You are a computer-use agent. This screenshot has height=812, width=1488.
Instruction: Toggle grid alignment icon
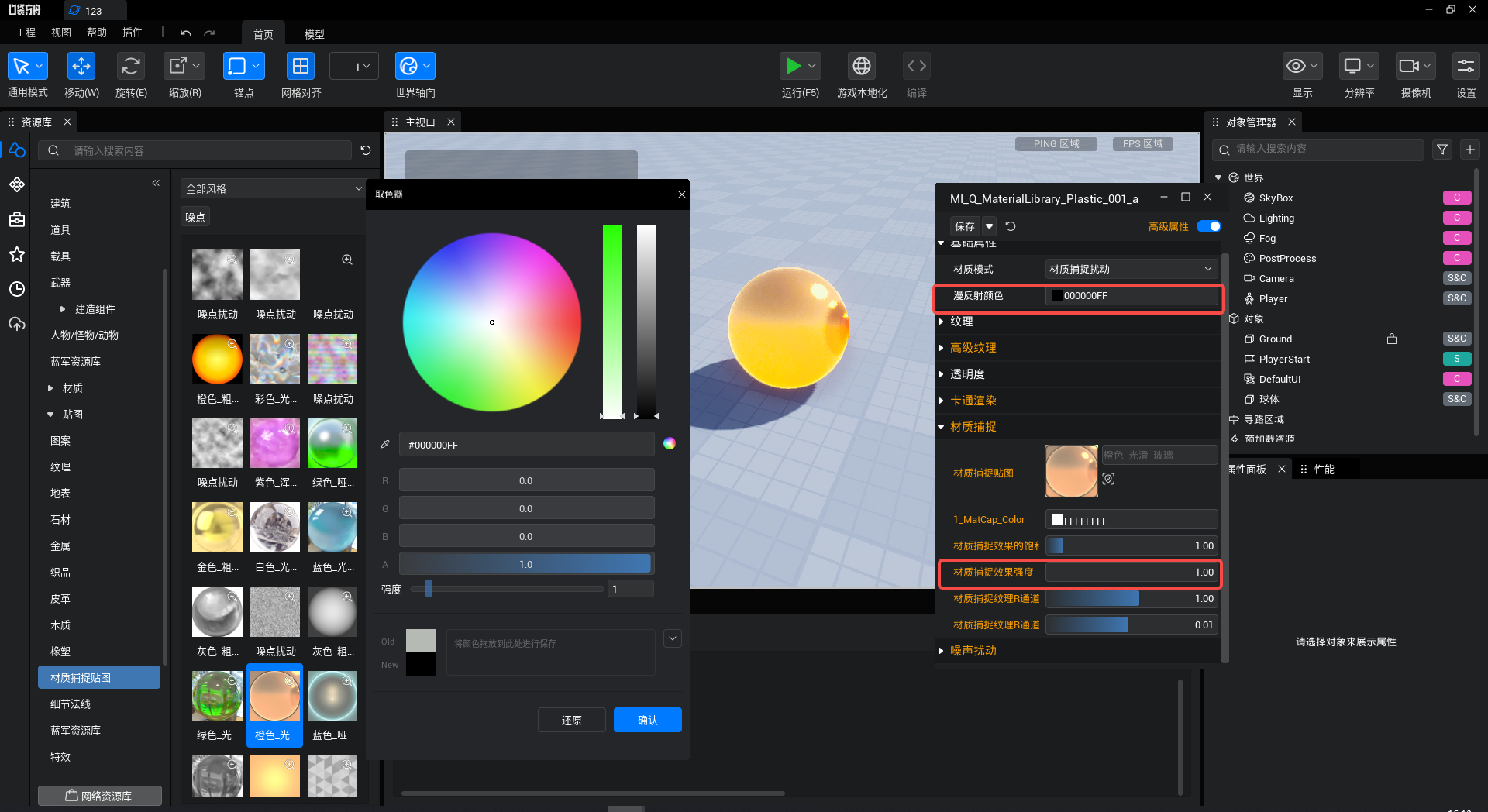pyautogui.click(x=301, y=67)
